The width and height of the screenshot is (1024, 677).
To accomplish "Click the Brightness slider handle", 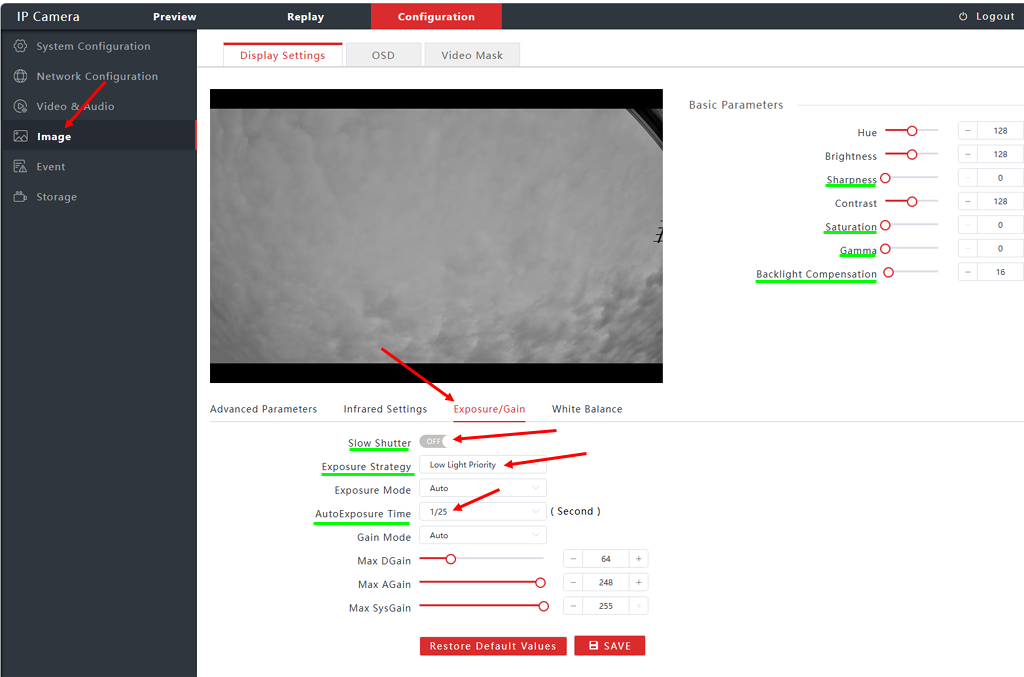I will pos(912,154).
